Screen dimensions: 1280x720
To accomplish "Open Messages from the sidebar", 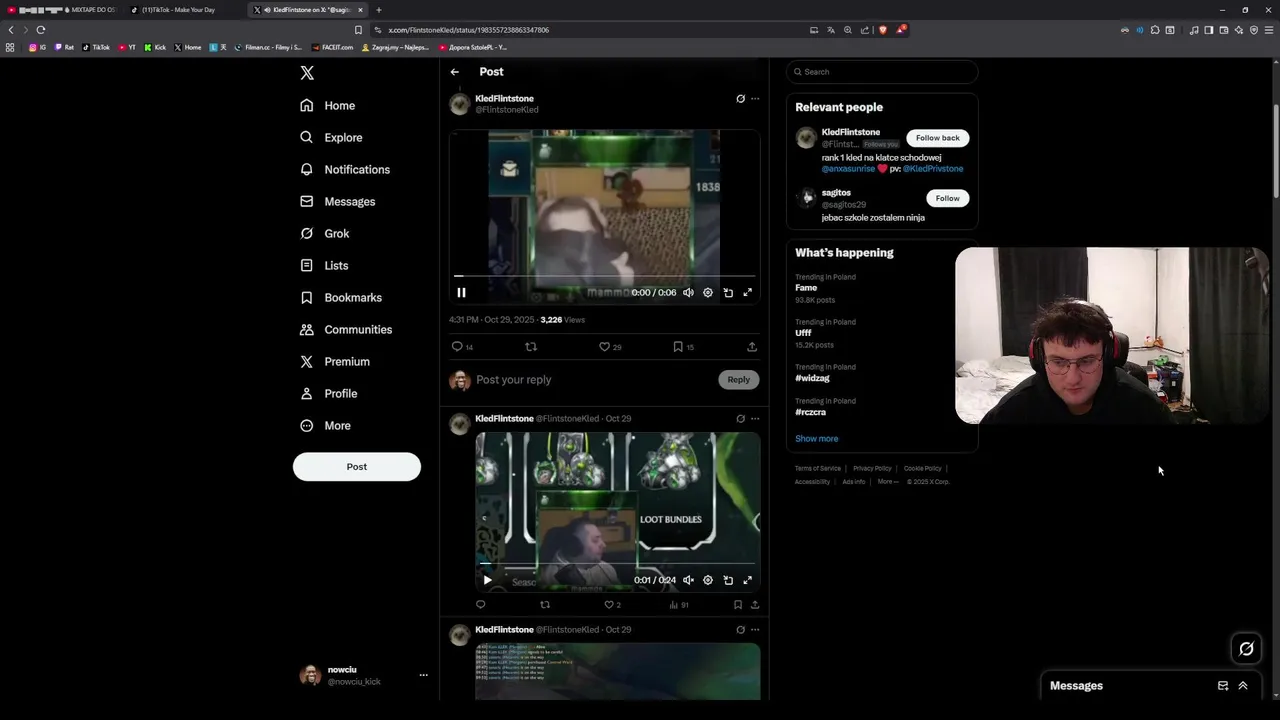I will coord(338,201).
